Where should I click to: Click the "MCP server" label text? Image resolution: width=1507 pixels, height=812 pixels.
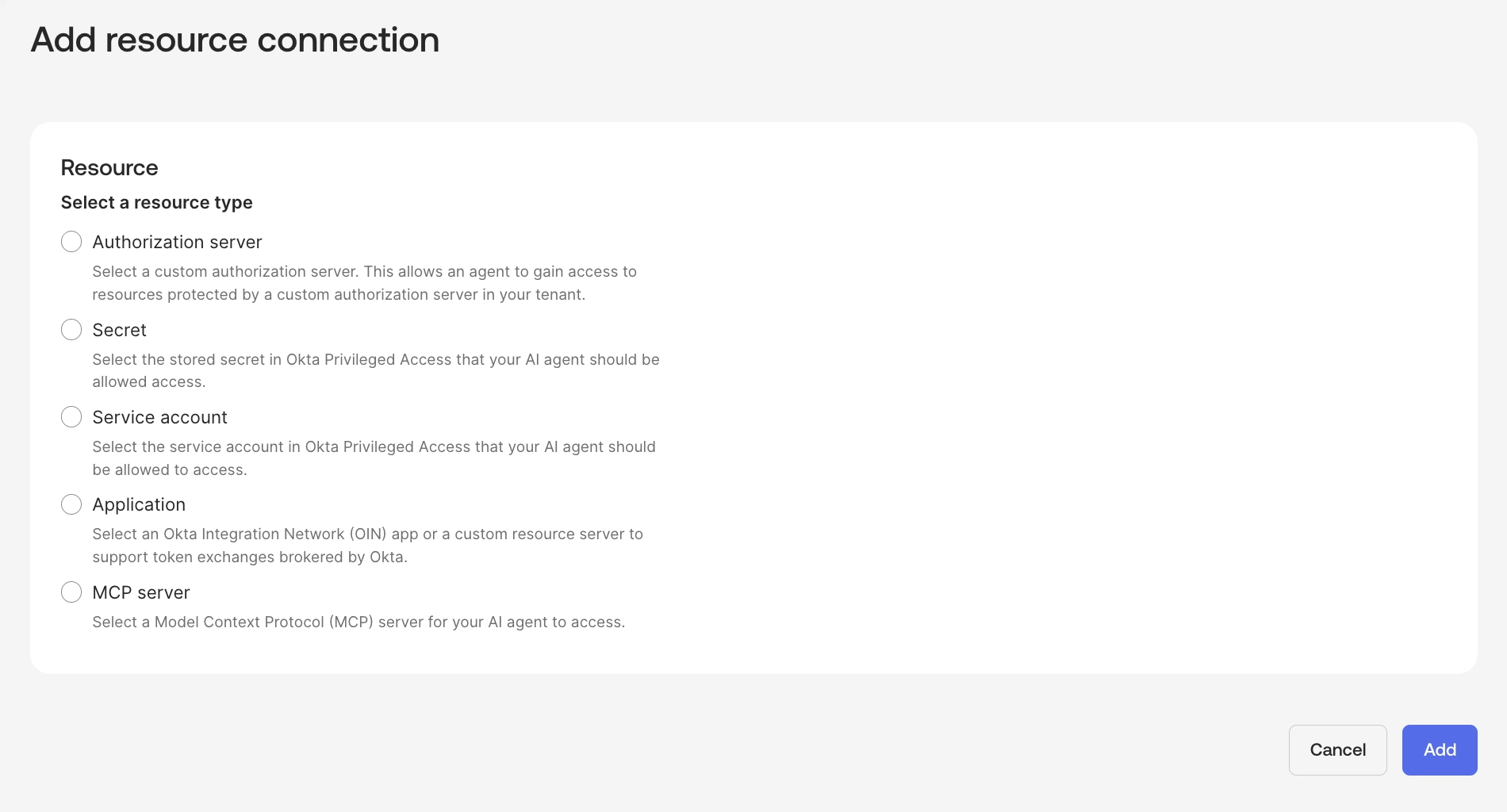[x=141, y=592]
